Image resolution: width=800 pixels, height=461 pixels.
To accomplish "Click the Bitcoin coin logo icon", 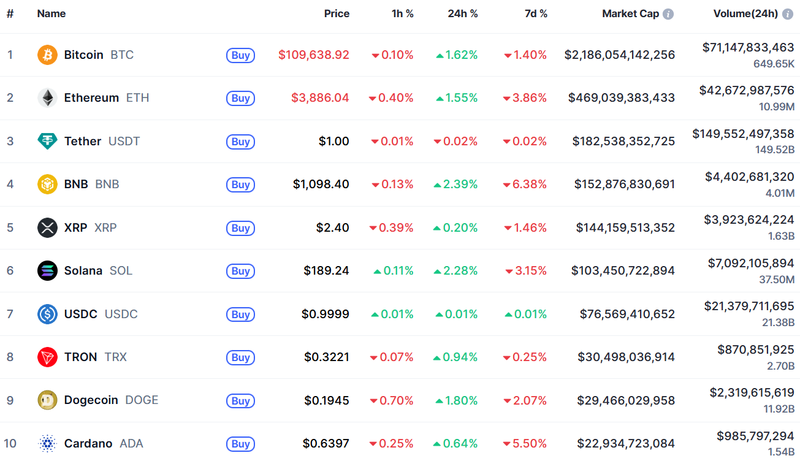I will (47, 55).
